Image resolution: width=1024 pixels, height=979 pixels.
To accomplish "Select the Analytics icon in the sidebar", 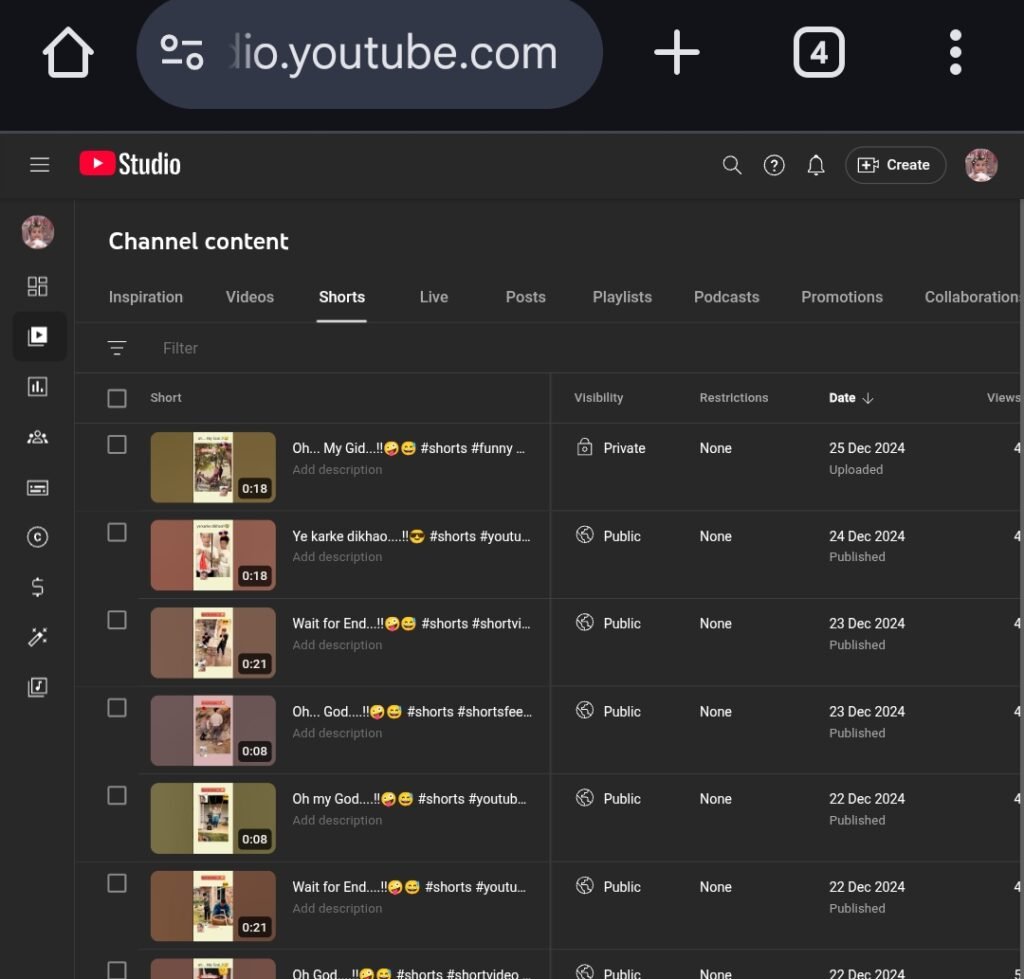I will (x=37, y=387).
